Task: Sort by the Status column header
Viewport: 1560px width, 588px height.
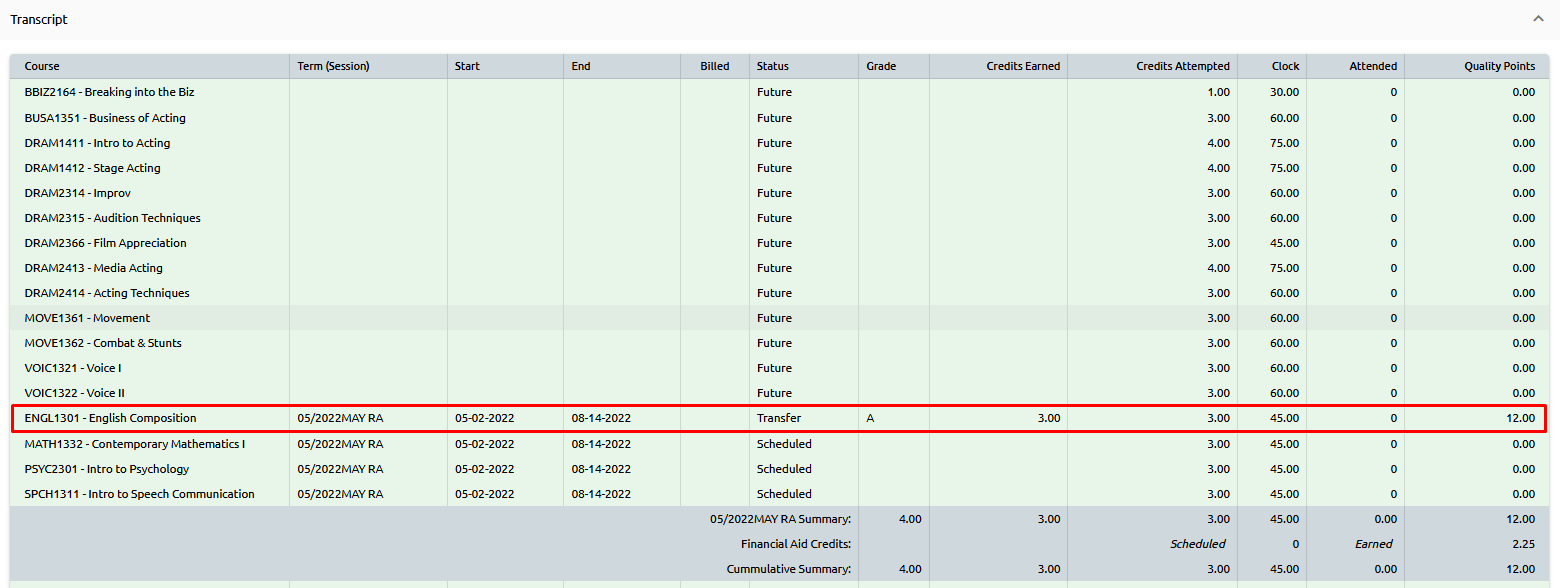Action: click(772, 66)
